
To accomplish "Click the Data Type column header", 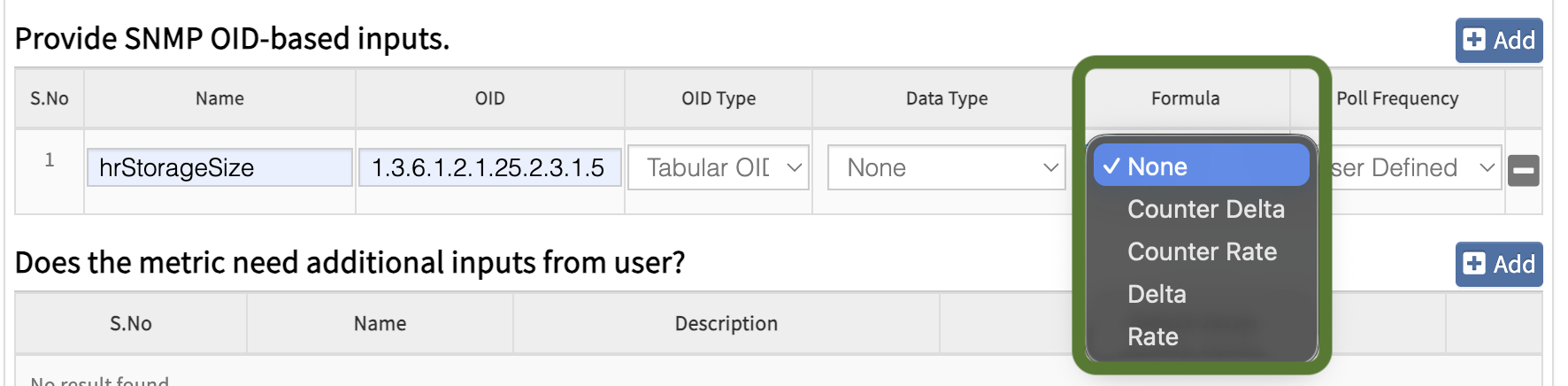I will tap(946, 98).
